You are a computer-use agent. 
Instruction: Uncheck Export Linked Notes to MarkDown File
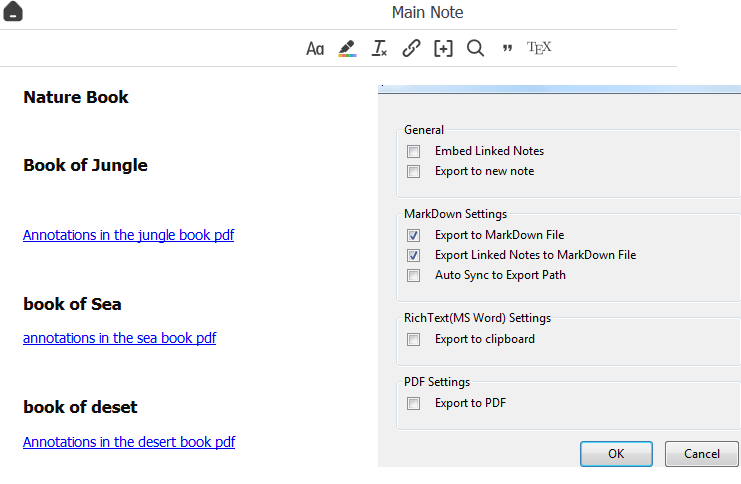click(414, 256)
